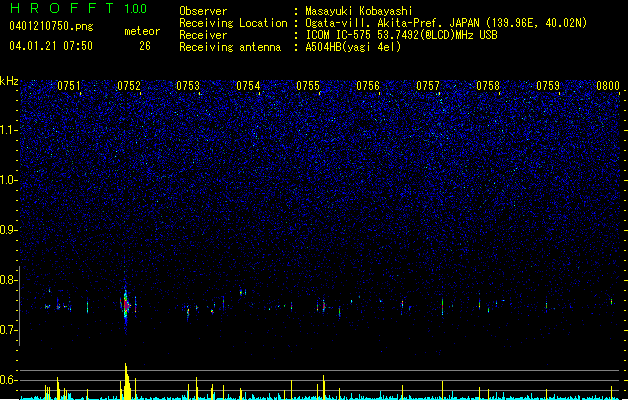Click the 0753 time marker
Viewport: 629px width, 400px height.
[x=188, y=86]
